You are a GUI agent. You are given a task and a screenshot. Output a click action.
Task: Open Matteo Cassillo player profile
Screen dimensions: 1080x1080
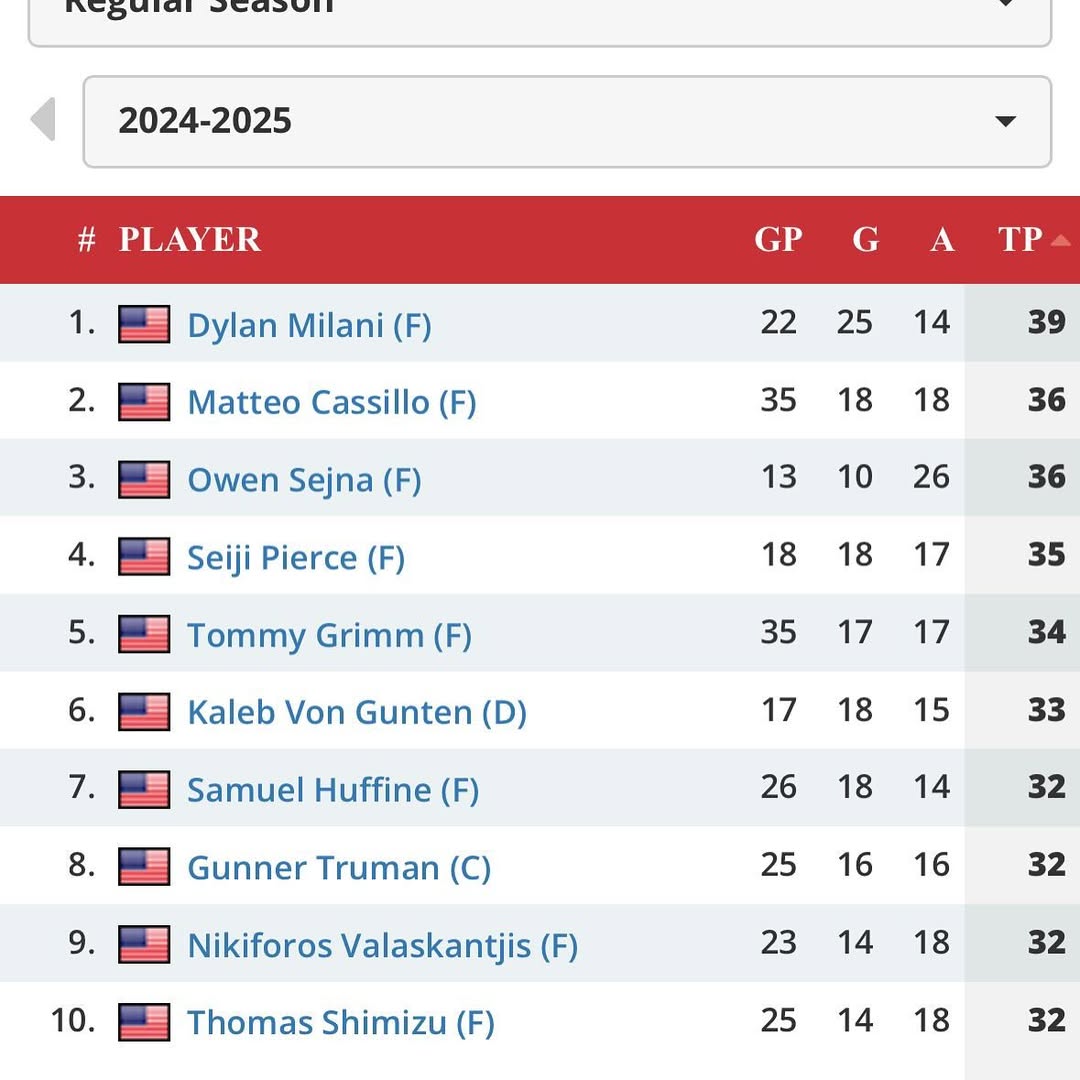pyautogui.click(x=331, y=402)
